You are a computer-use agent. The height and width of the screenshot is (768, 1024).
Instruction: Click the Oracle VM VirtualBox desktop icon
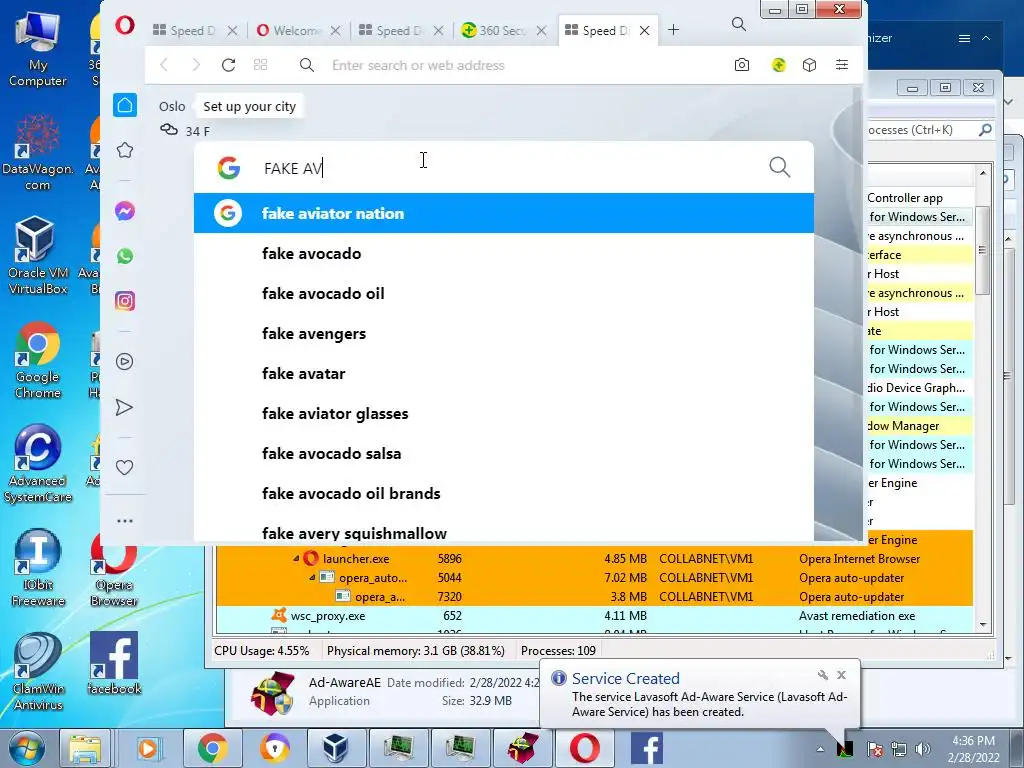point(37,257)
